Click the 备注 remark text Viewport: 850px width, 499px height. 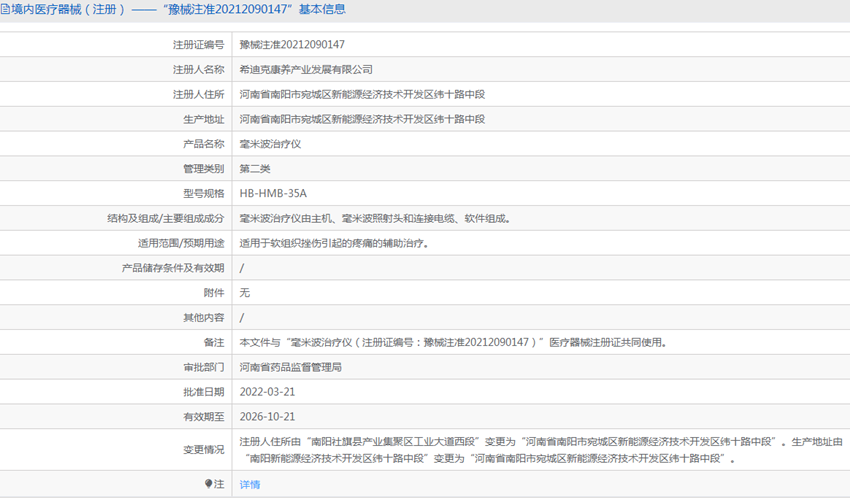click(452, 342)
